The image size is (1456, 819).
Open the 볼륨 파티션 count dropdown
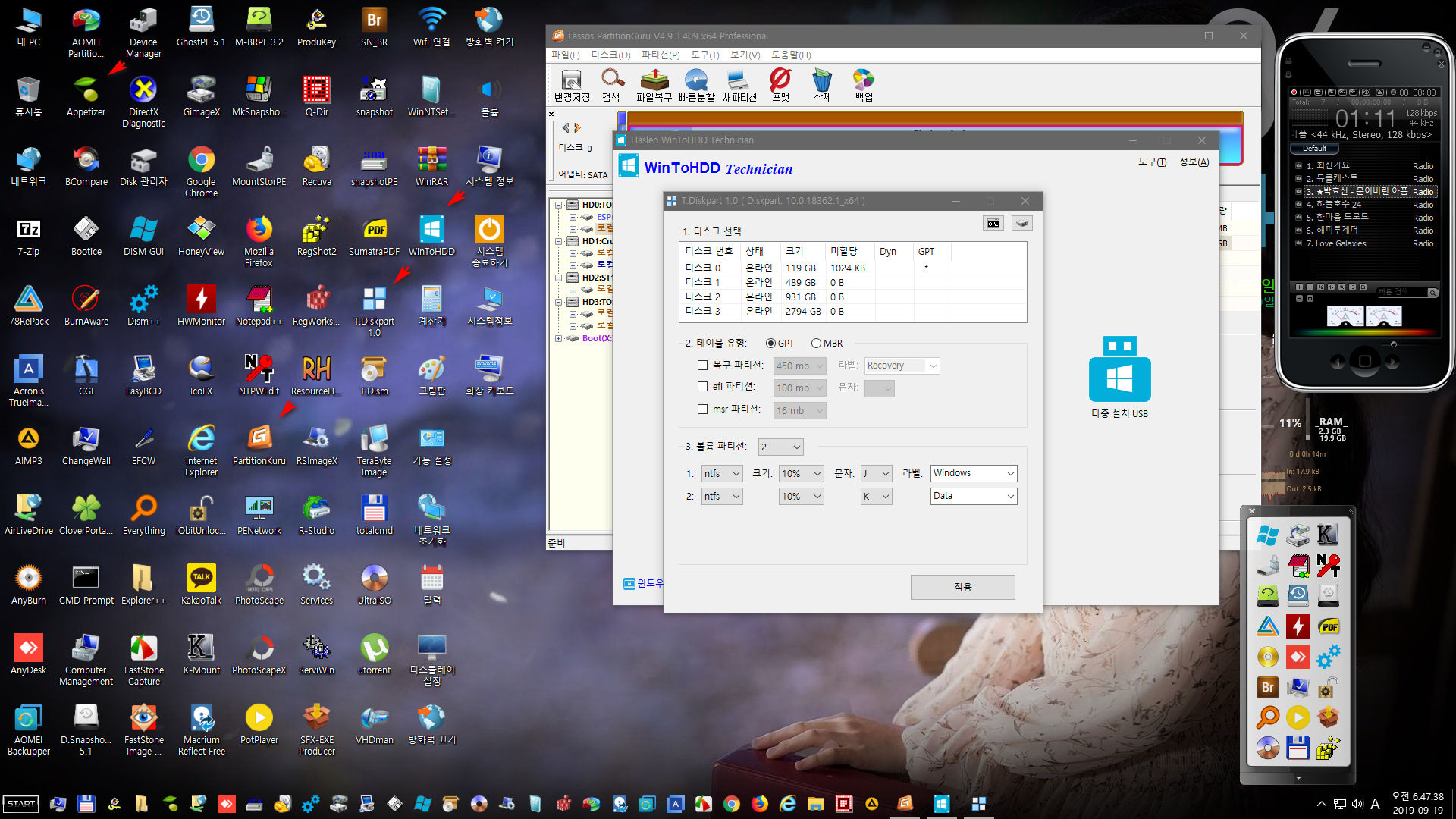coord(780,447)
